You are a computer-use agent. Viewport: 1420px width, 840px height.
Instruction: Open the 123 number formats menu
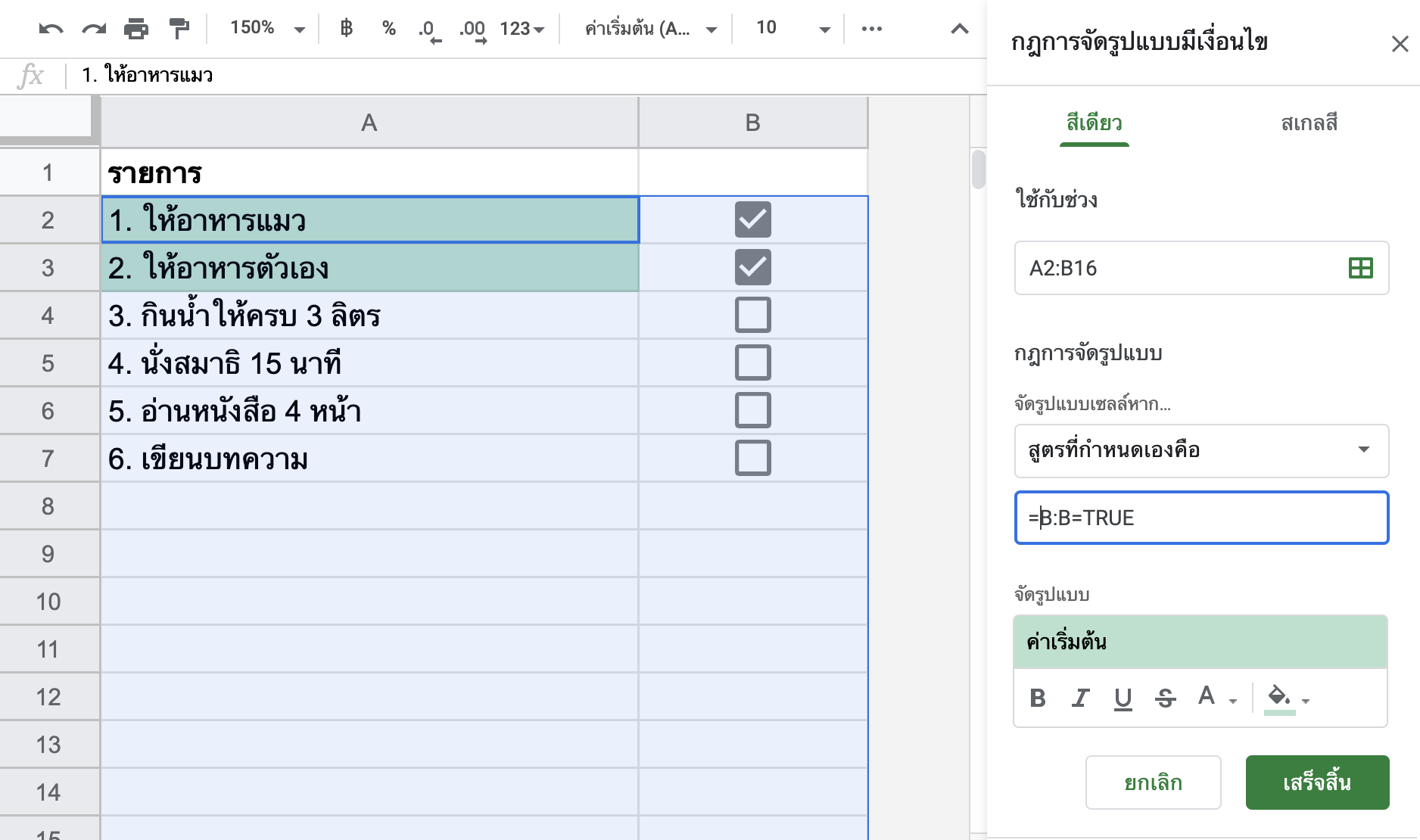point(522,29)
